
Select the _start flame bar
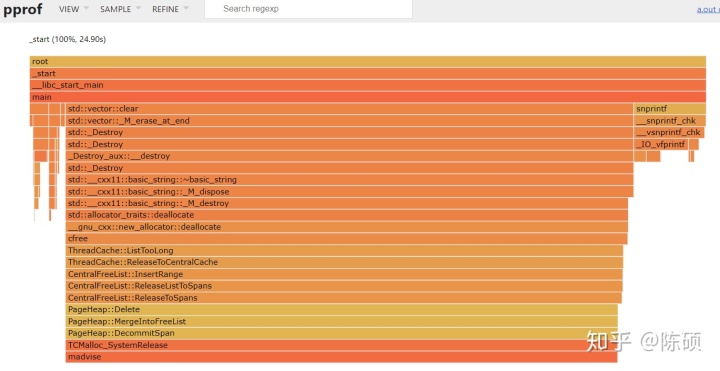click(x=368, y=73)
